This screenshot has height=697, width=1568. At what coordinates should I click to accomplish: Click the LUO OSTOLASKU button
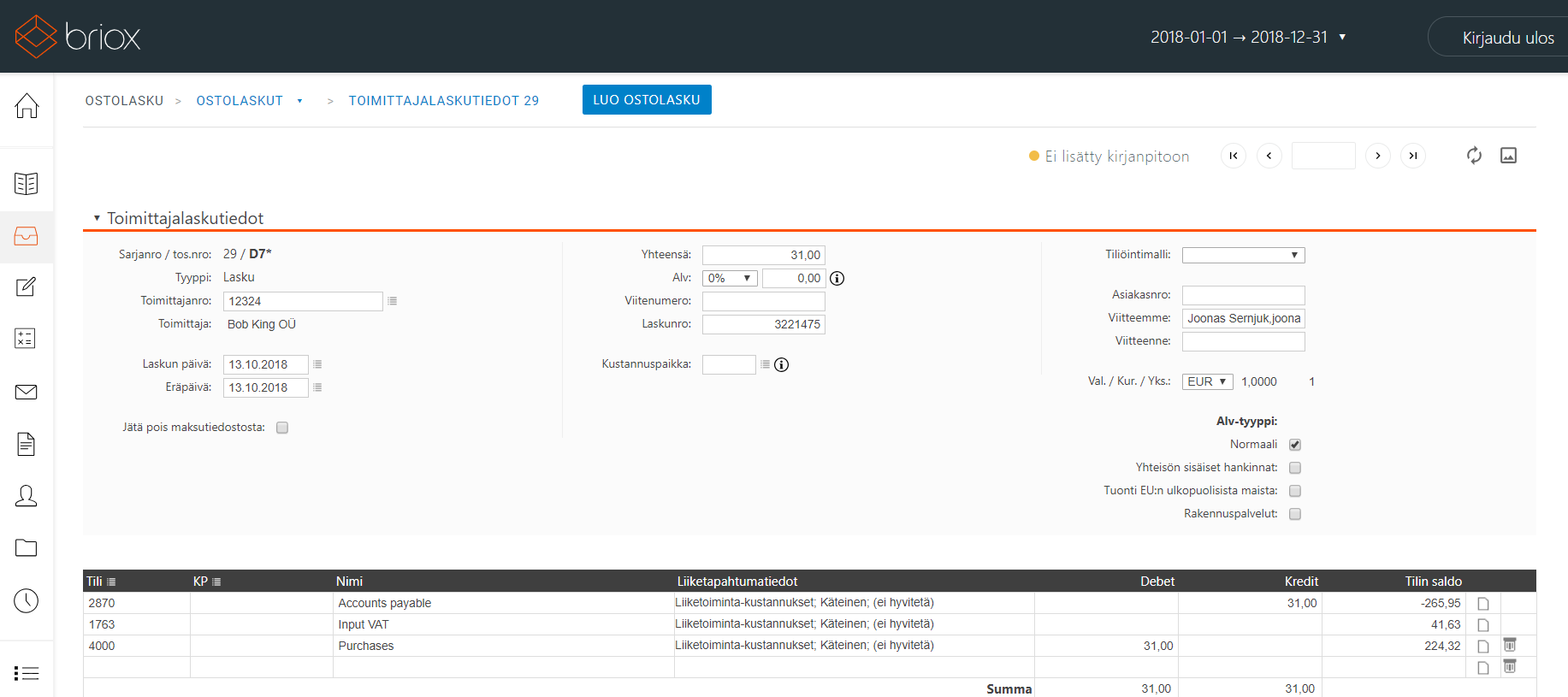point(647,99)
